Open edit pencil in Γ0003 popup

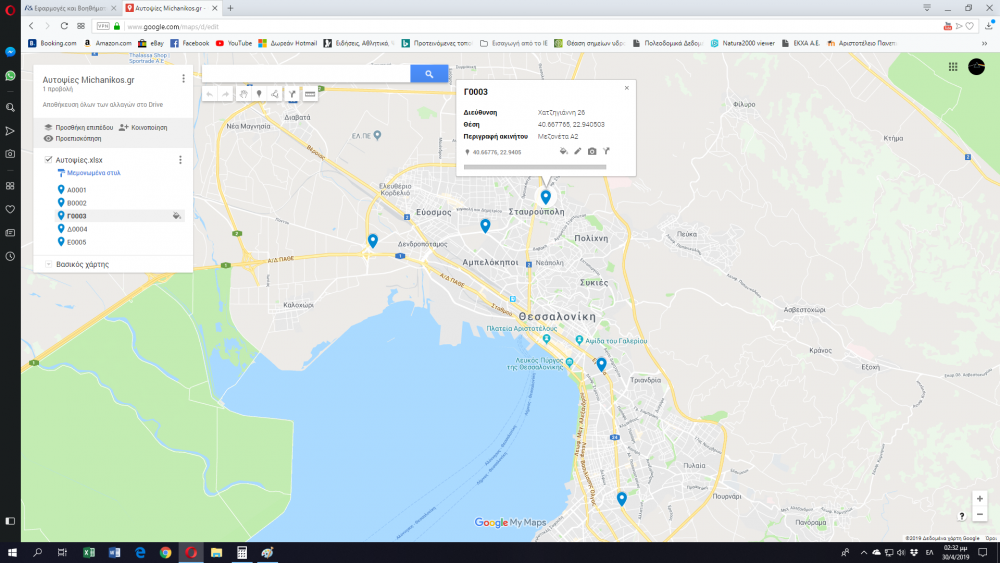point(577,152)
